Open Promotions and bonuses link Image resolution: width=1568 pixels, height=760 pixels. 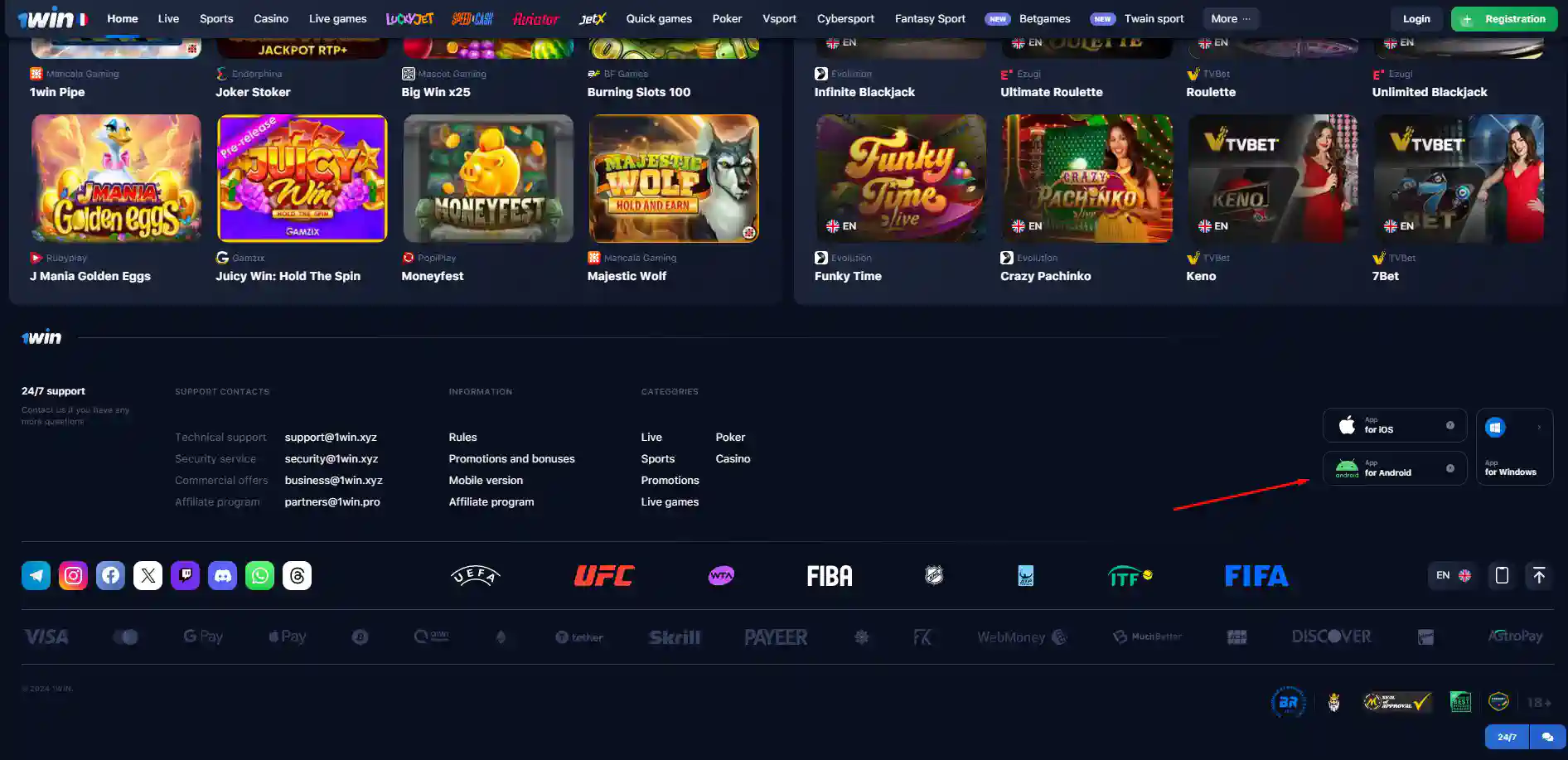(x=511, y=458)
